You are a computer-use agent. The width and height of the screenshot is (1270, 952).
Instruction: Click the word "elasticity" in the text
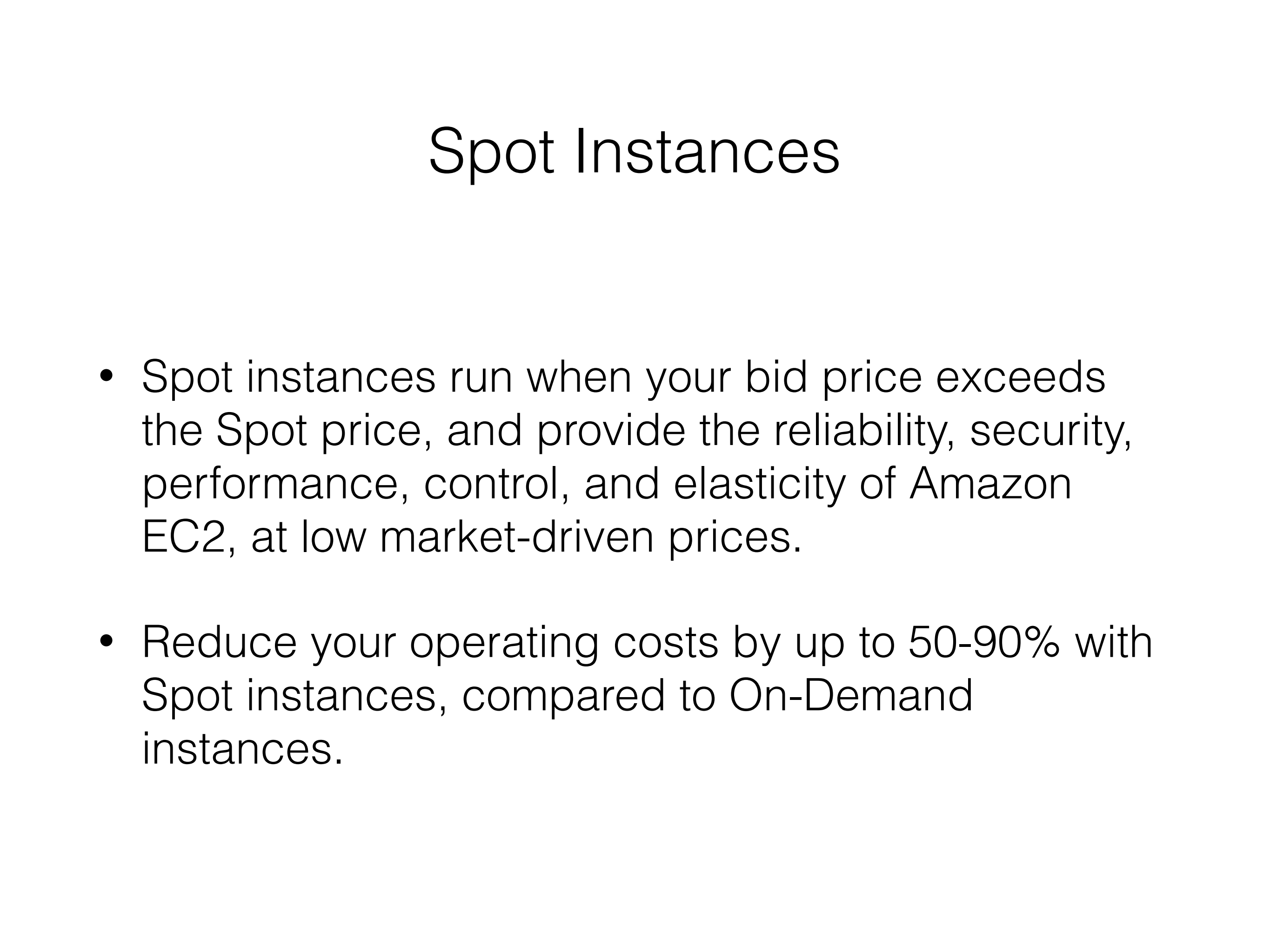(x=759, y=484)
